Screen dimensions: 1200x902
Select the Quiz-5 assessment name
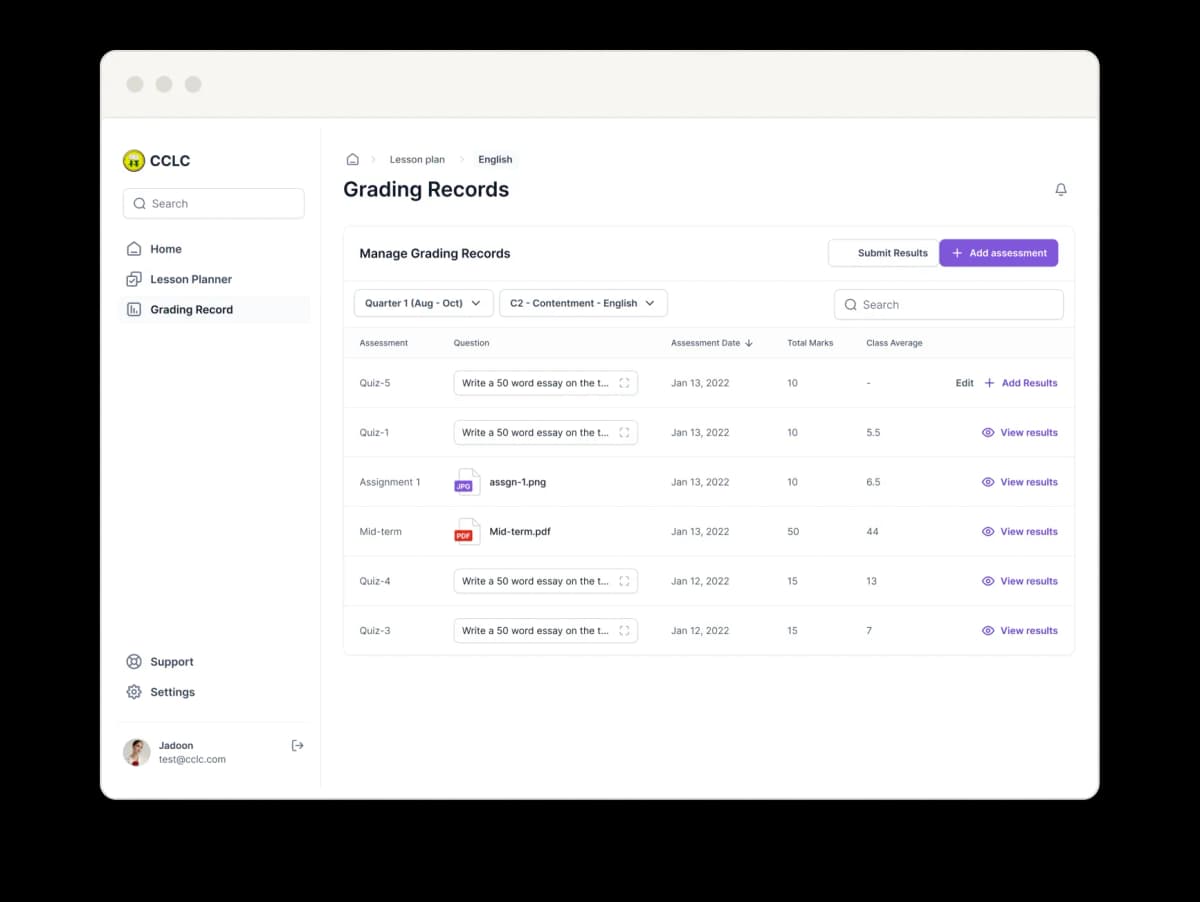coord(375,383)
